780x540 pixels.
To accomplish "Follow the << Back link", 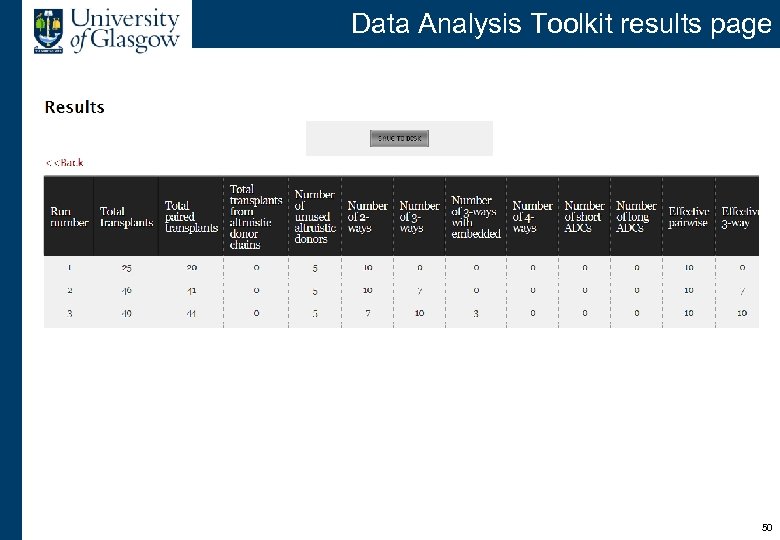I will 65,162.
